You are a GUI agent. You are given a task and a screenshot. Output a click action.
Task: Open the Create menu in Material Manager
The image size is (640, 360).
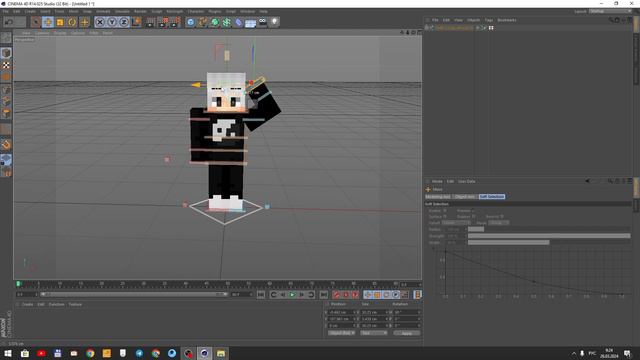[27, 304]
